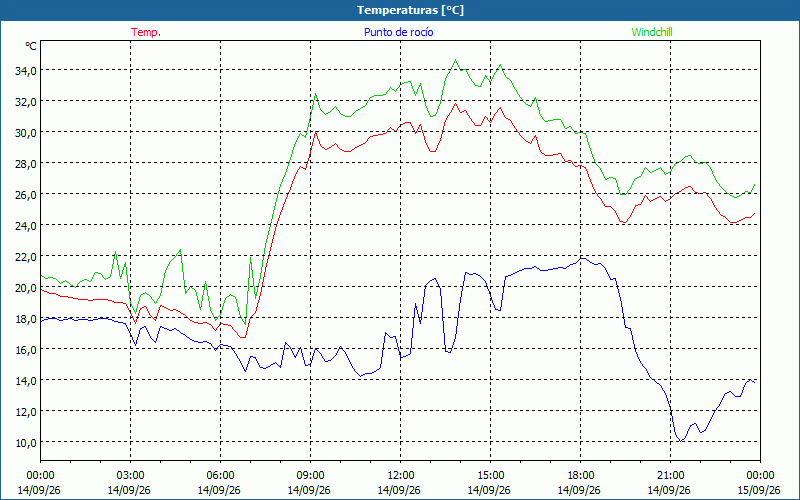800x500 pixels.
Task: Click the 16,0 y-axis value
Action: 26,349
